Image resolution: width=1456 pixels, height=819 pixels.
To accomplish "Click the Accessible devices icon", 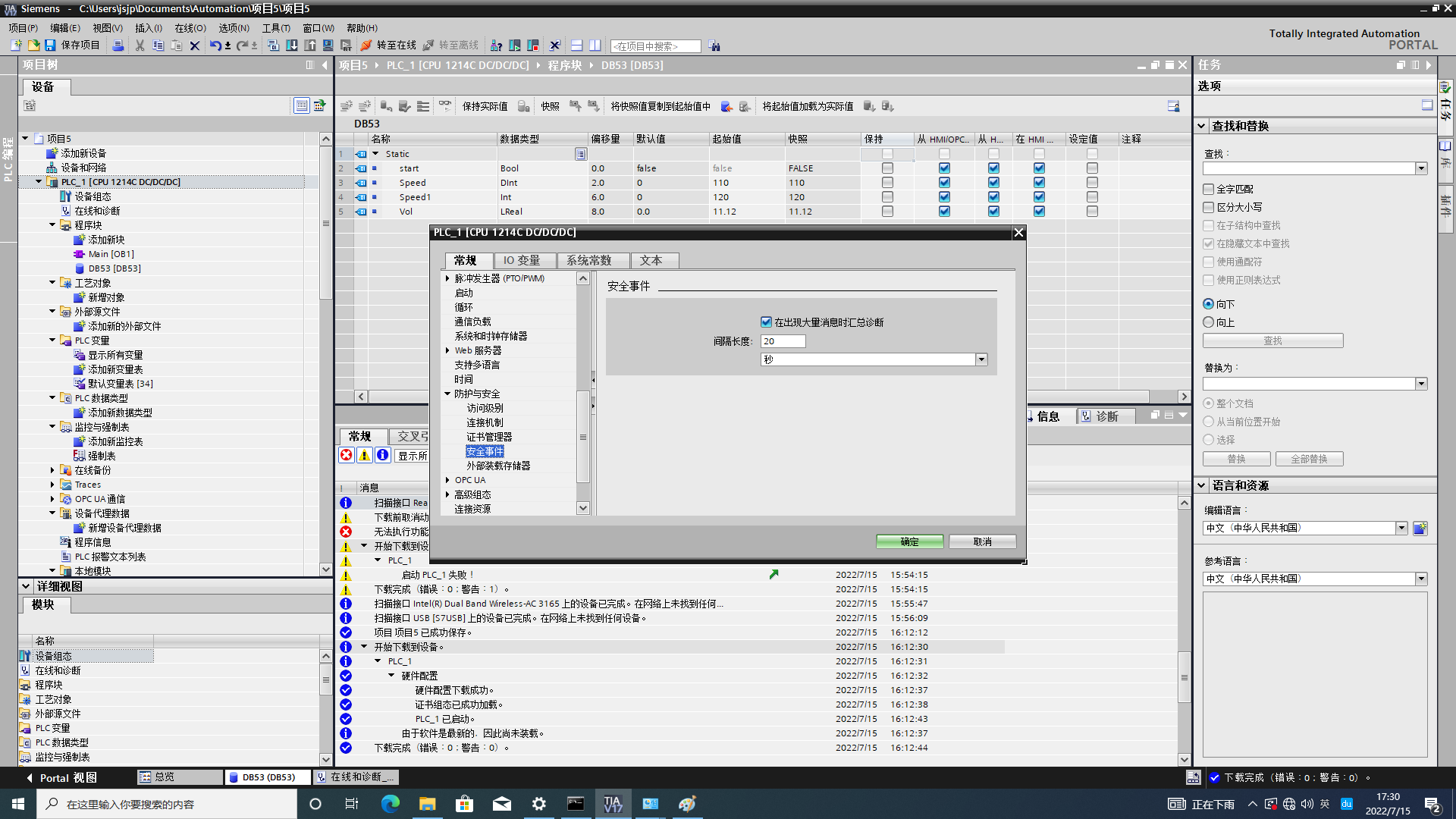I will [497, 45].
